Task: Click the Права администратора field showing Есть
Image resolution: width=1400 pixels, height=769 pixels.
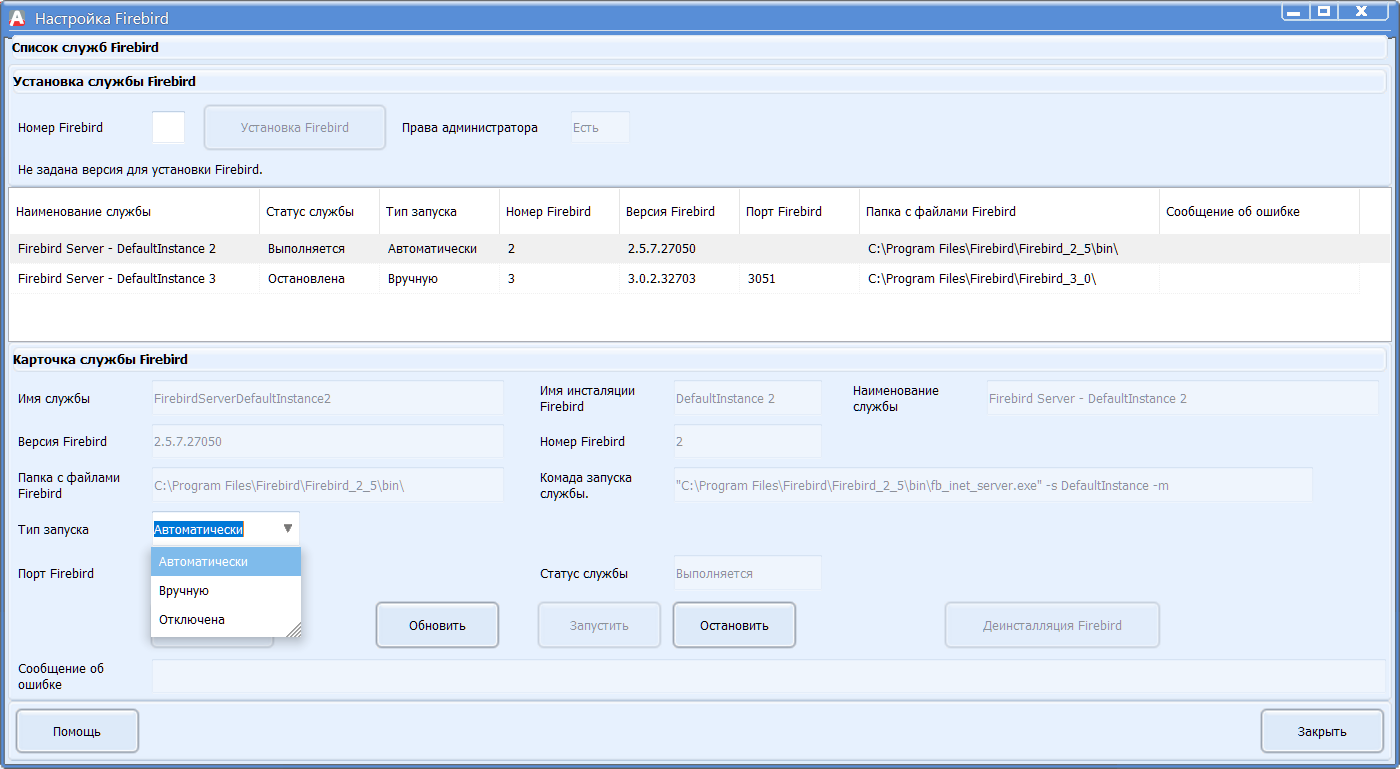Action: tap(600, 127)
